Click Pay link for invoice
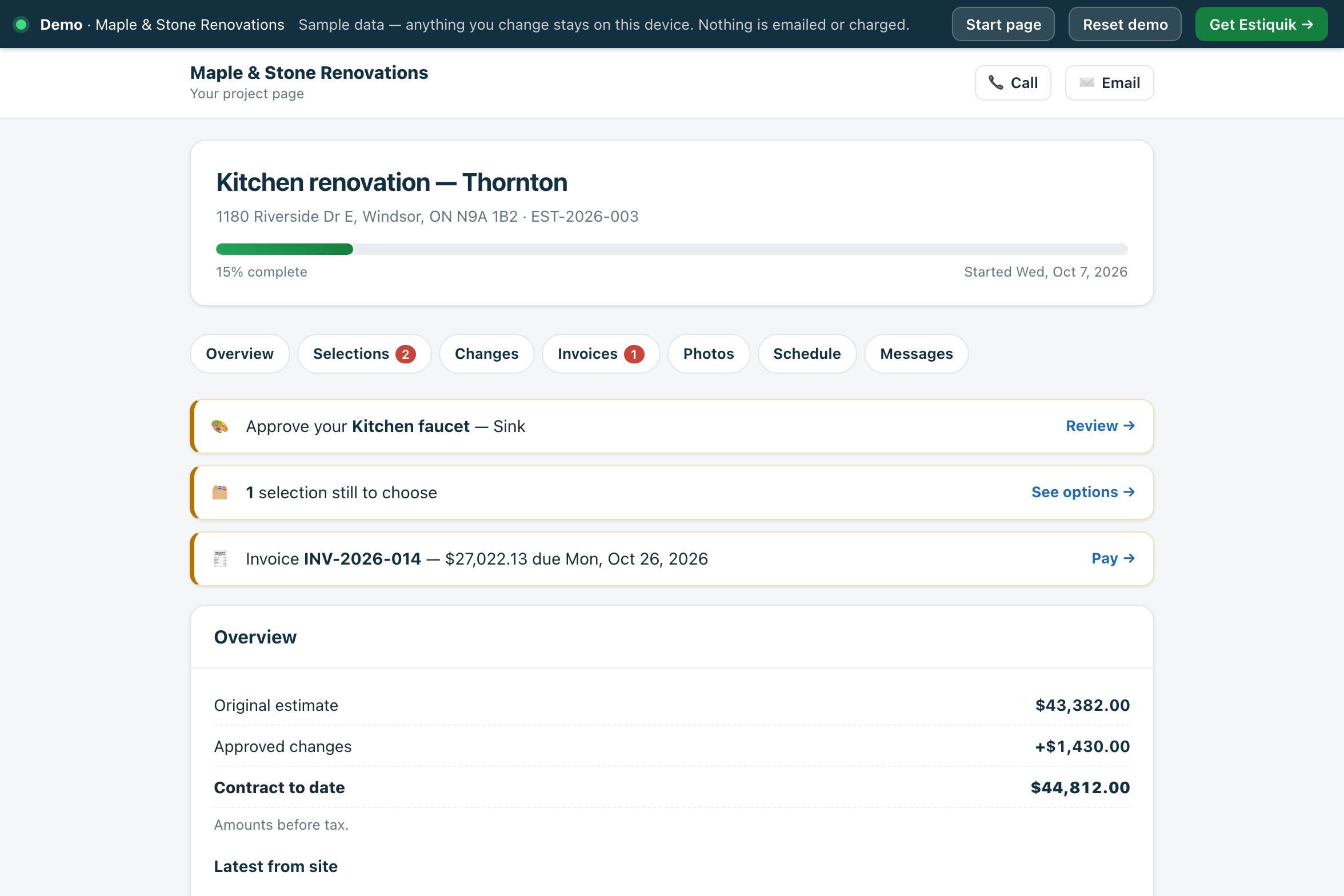The height and width of the screenshot is (896, 1344). pos(1113,559)
